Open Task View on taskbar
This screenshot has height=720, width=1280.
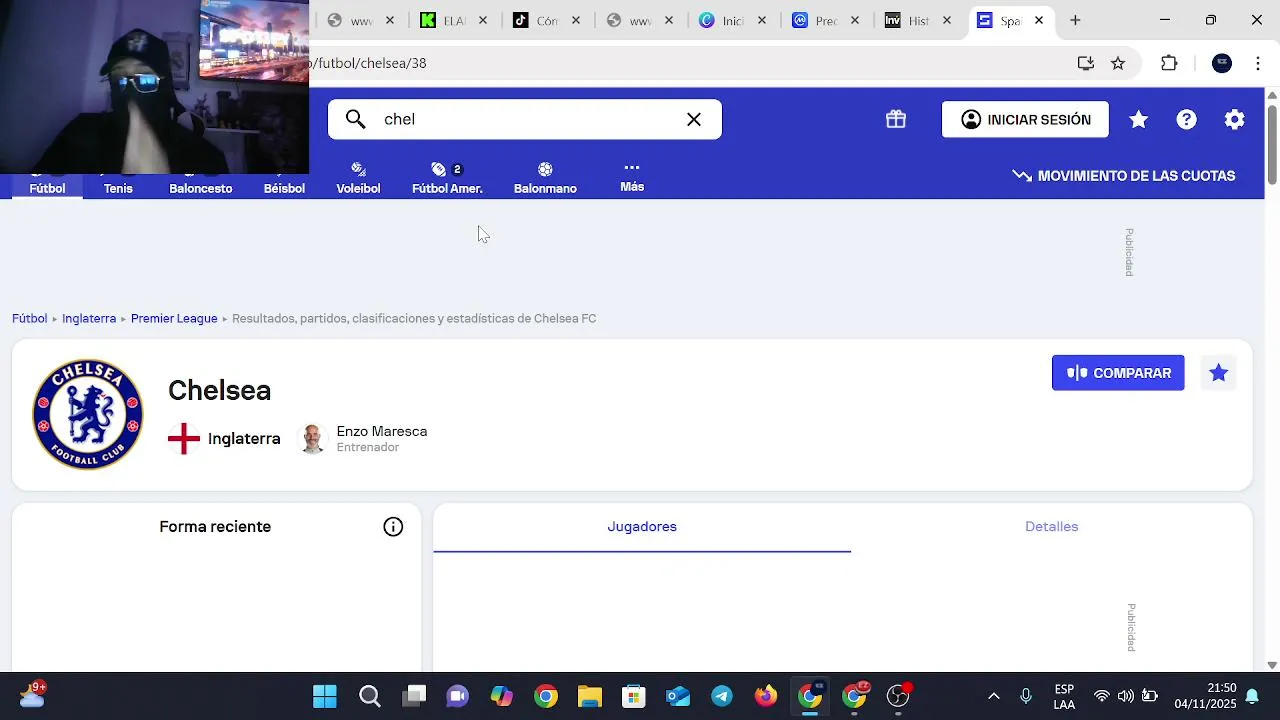414,696
